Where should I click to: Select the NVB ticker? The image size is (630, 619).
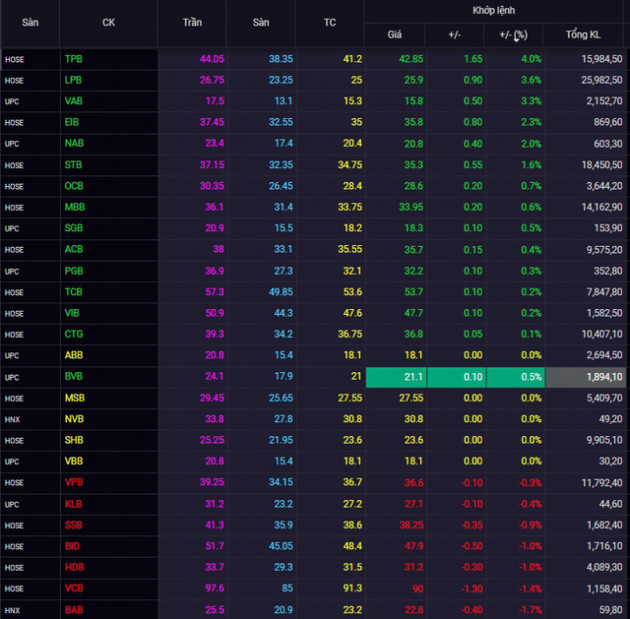[x=74, y=419]
